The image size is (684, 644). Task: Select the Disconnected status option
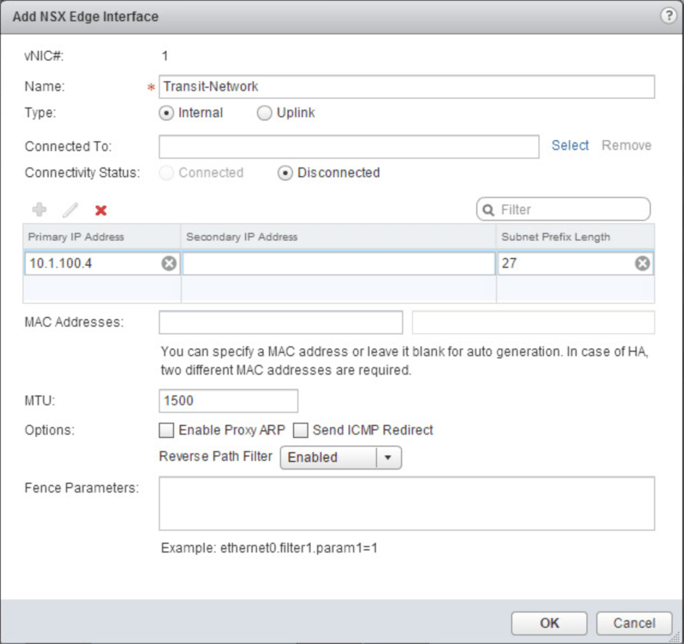click(x=286, y=173)
